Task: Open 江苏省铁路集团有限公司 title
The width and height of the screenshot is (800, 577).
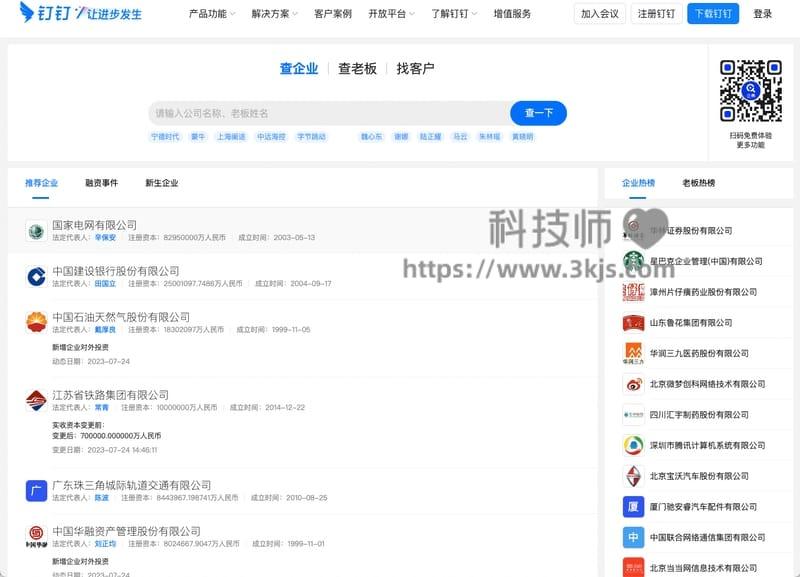Action: pyautogui.click(x=110, y=395)
